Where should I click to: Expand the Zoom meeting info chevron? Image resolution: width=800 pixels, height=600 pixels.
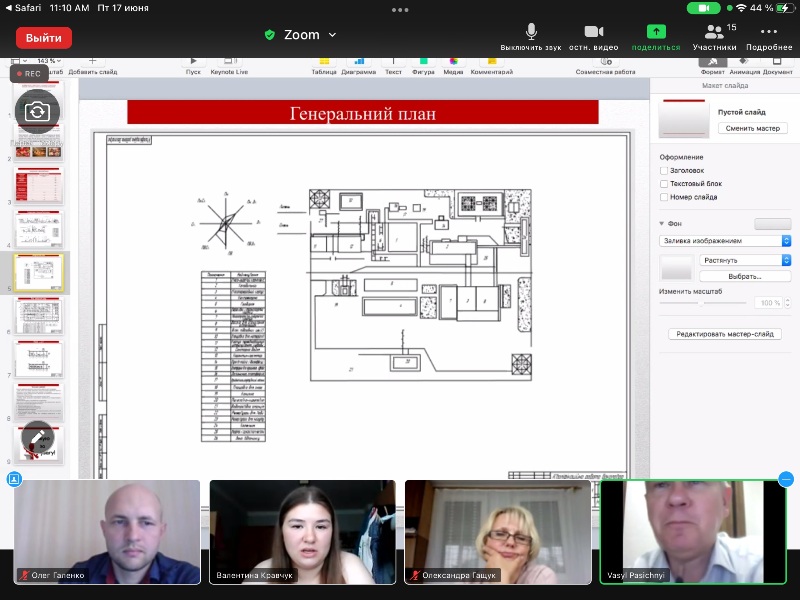pyautogui.click(x=333, y=35)
